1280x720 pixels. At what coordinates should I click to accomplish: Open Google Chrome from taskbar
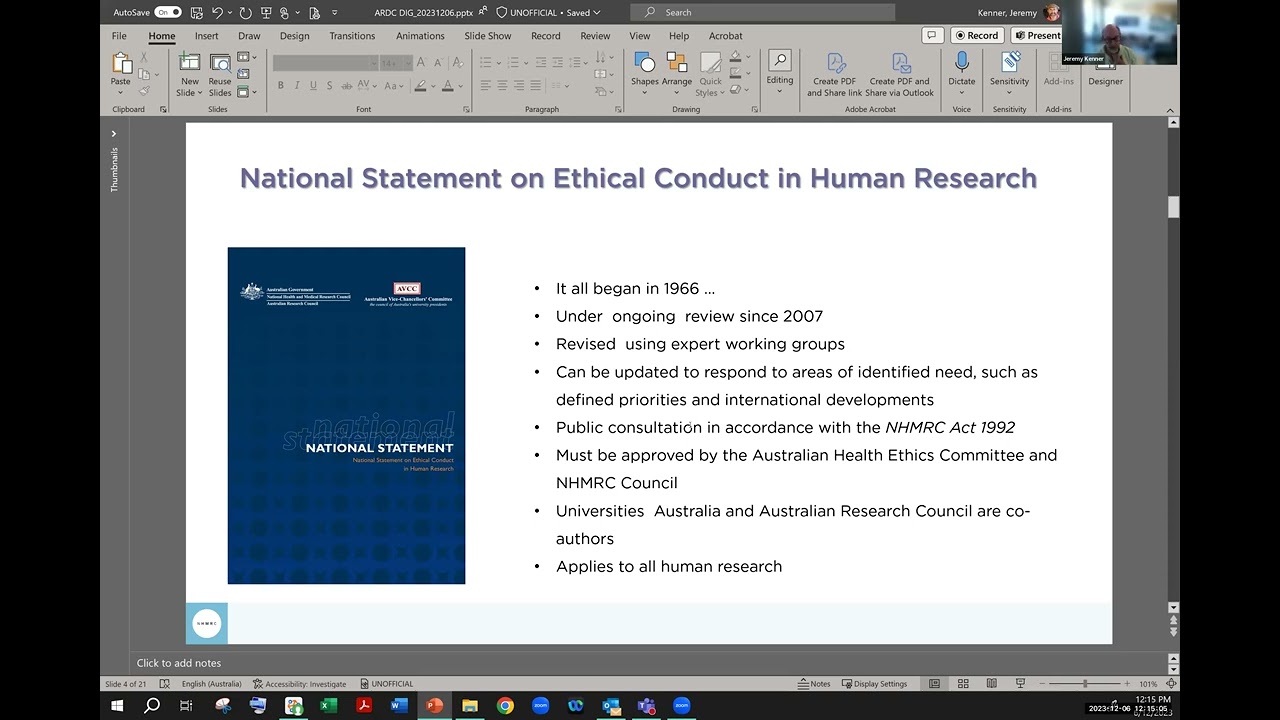[505, 706]
